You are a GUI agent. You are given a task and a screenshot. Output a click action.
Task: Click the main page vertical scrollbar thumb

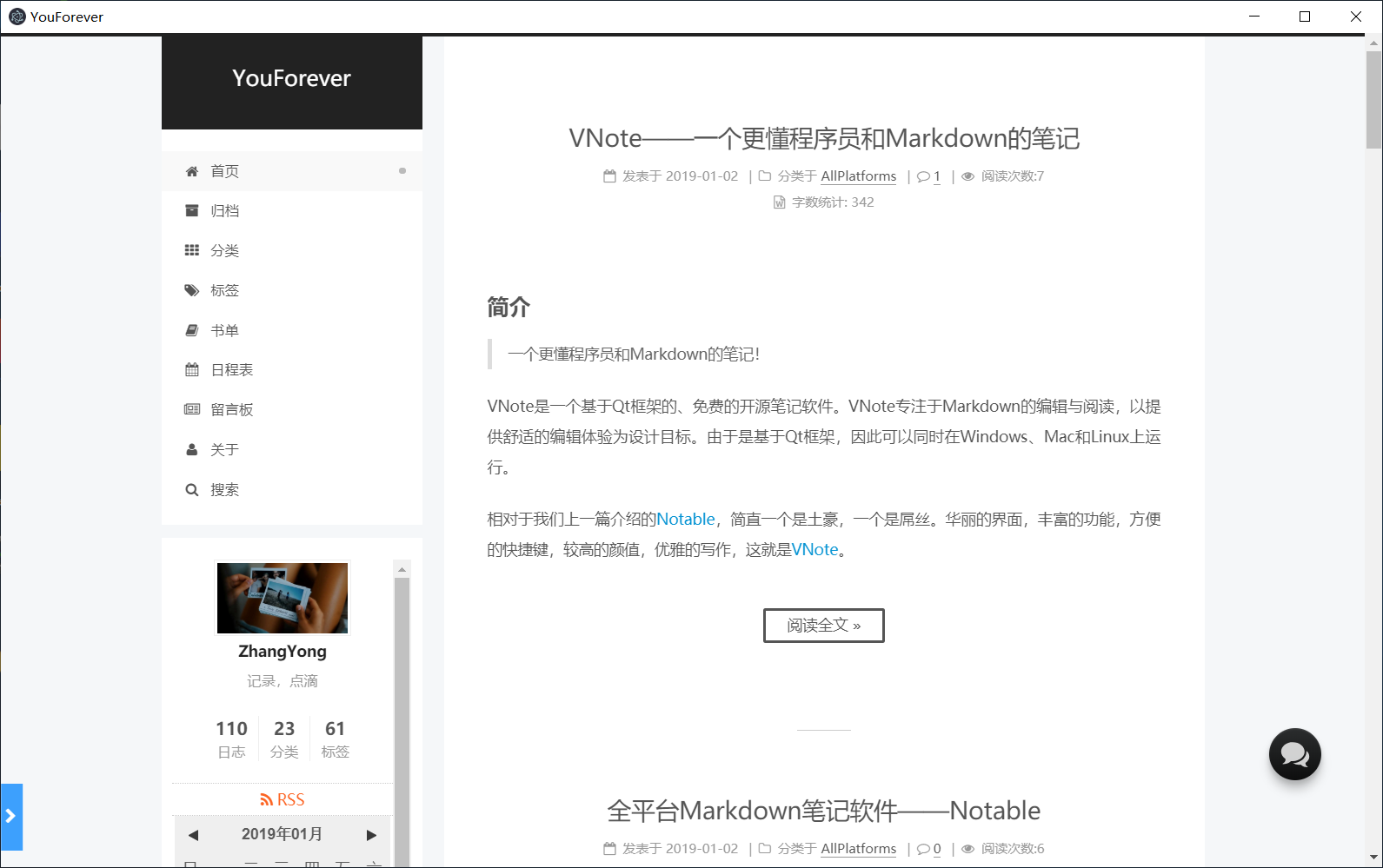(1373, 100)
